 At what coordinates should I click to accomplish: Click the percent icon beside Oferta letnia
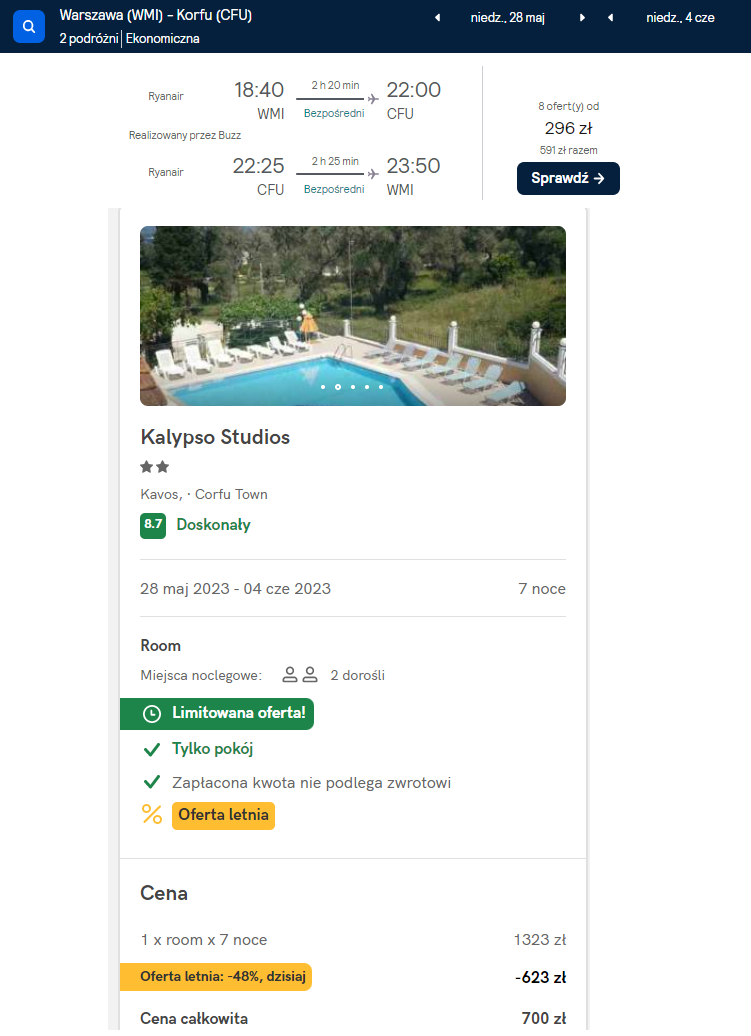(x=152, y=815)
